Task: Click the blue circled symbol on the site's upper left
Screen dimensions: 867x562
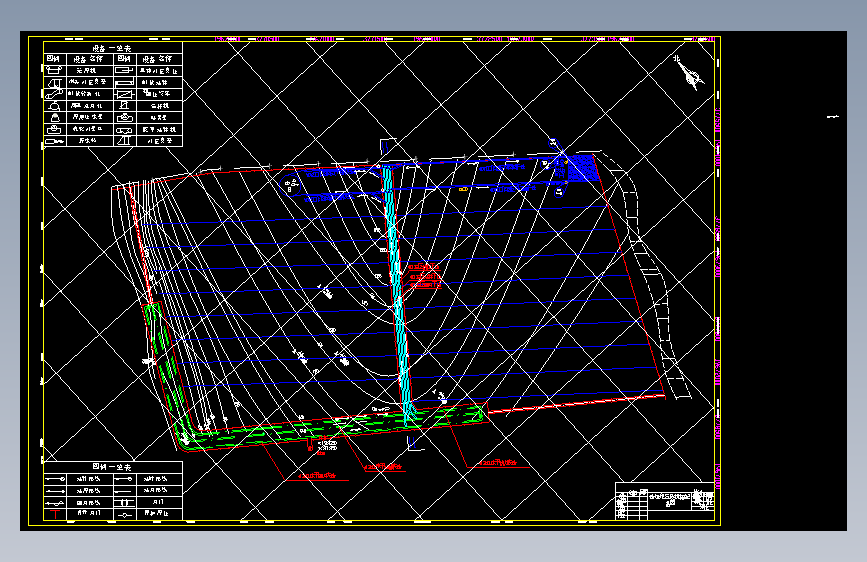Action: pyautogui.click(x=290, y=185)
